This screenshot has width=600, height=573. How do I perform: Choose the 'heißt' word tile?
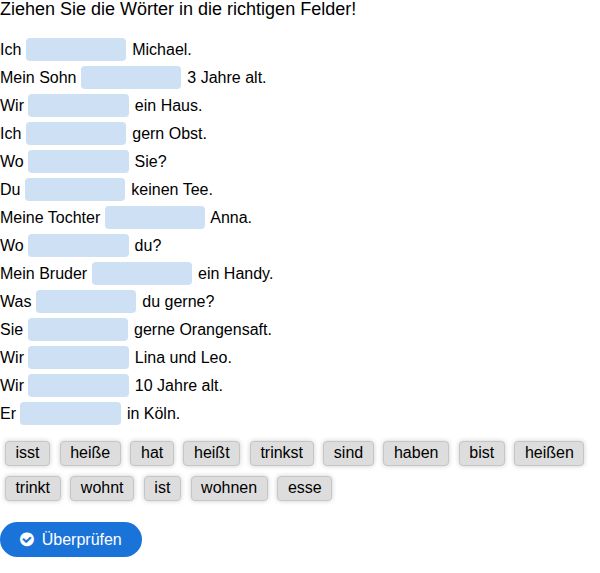[212, 453]
